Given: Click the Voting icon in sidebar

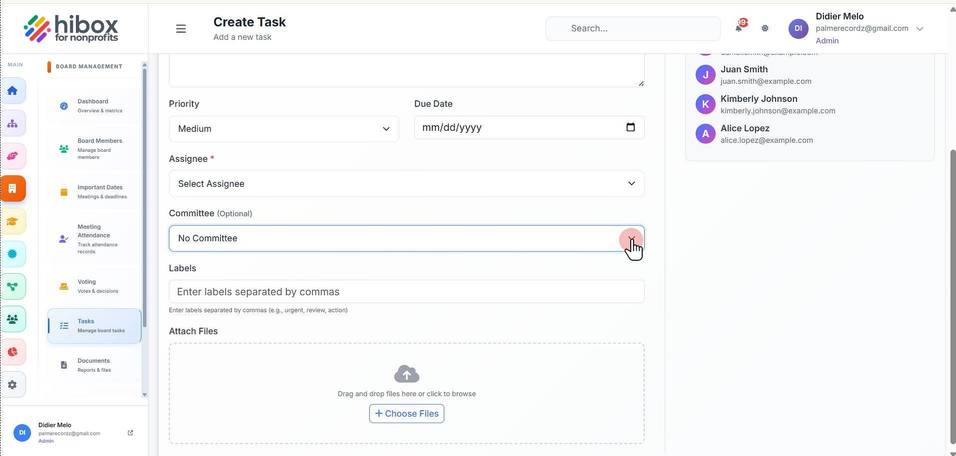Looking at the screenshot, I should (64, 287).
